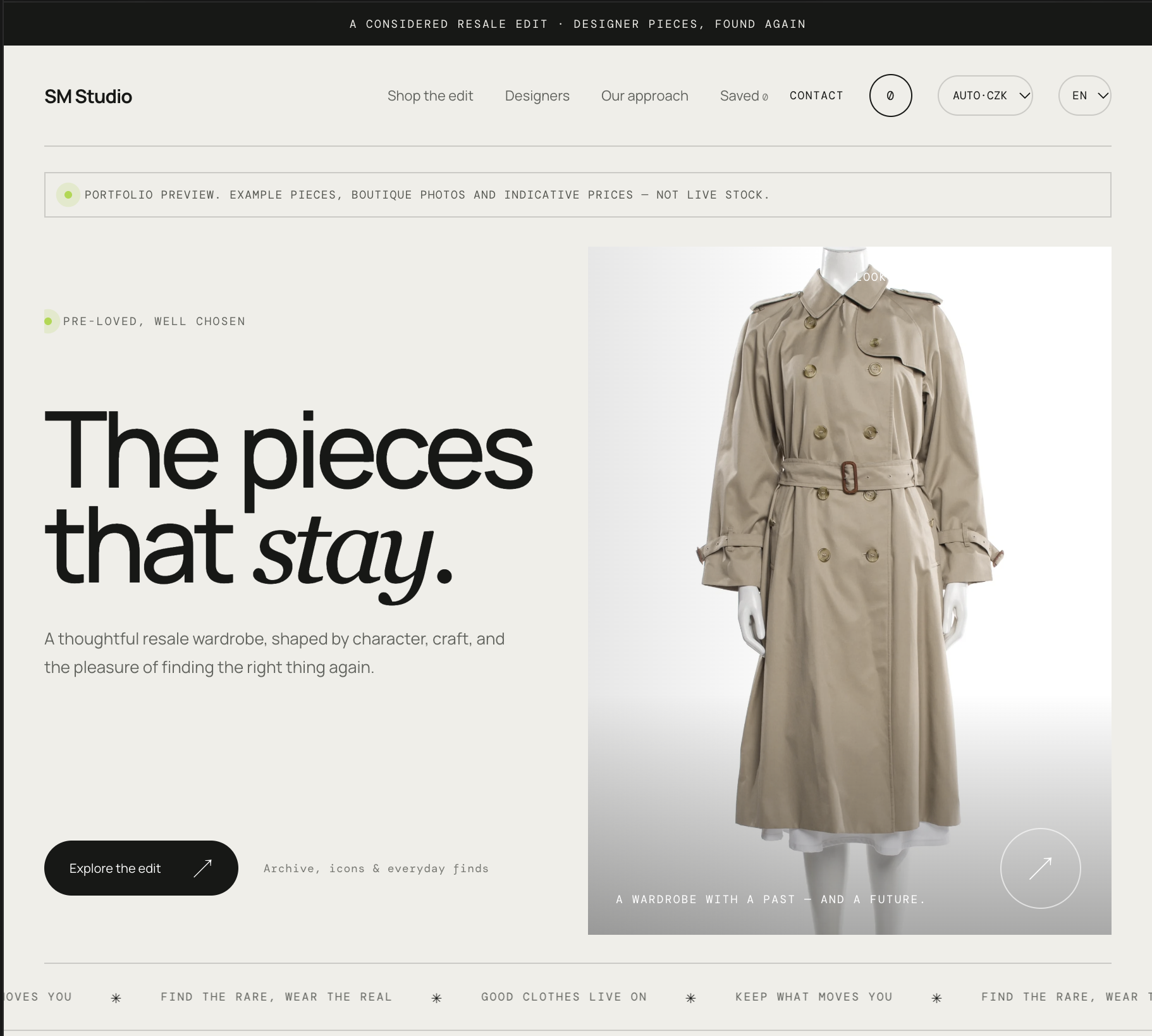The width and height of the screenshot is (1152, 1036).
Task: Click the 'A WARDROBE WITH A PAST' caption
Action: [x=770, y=899]
